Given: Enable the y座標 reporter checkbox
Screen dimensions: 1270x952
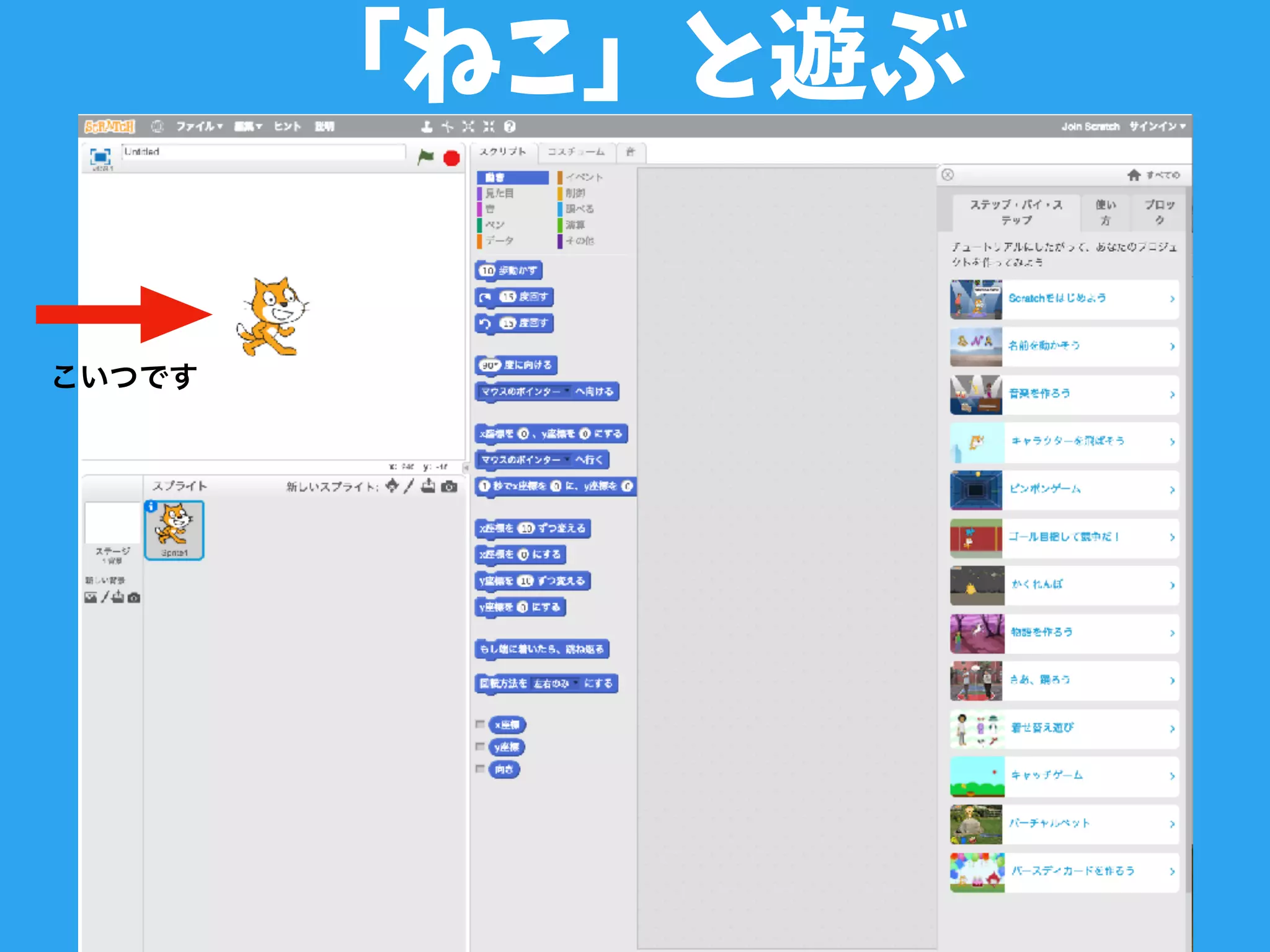Looking at the screenshot, I should tap(480, 746).
